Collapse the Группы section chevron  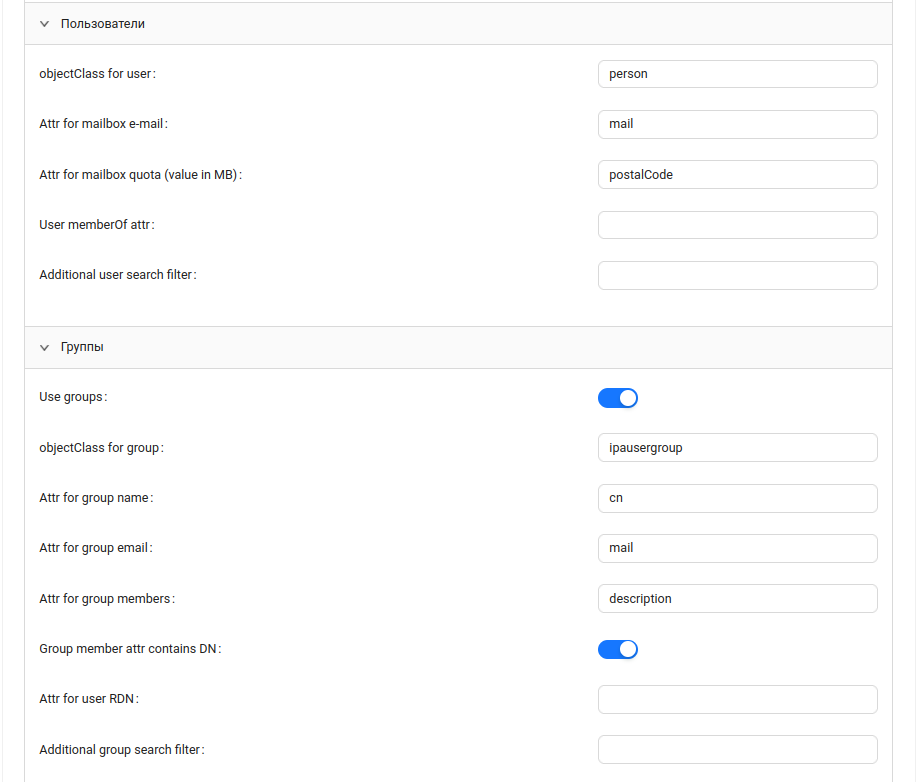pyautogui.click(x=44, y=348)
